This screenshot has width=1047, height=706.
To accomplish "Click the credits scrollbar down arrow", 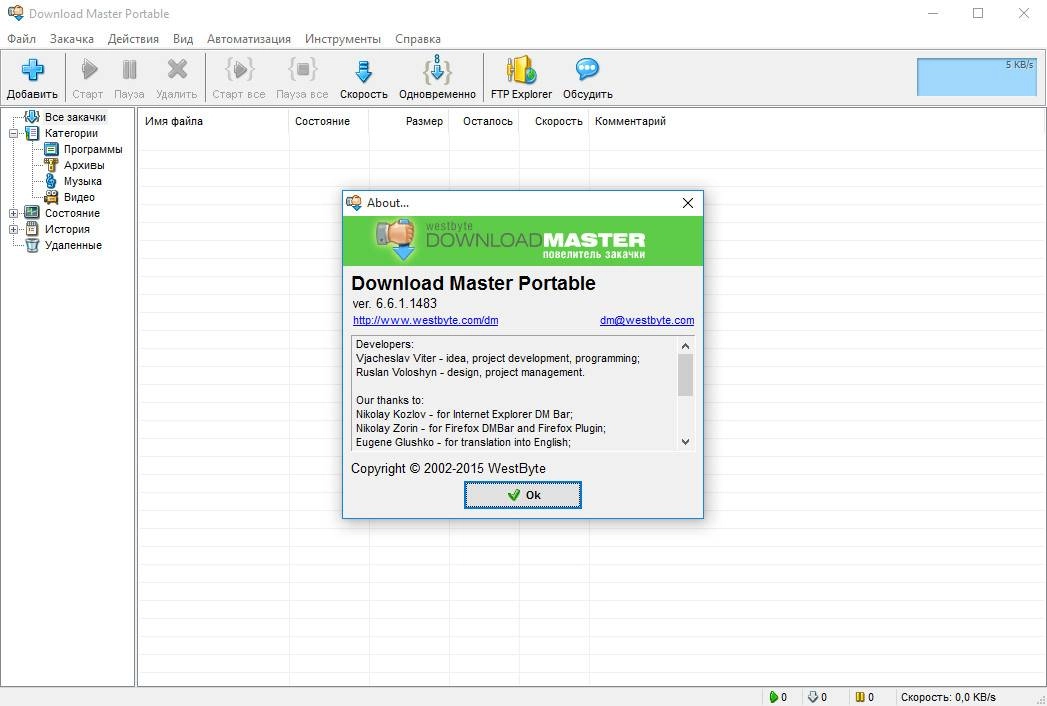I will pyautogui.click(x=685, y=442).
